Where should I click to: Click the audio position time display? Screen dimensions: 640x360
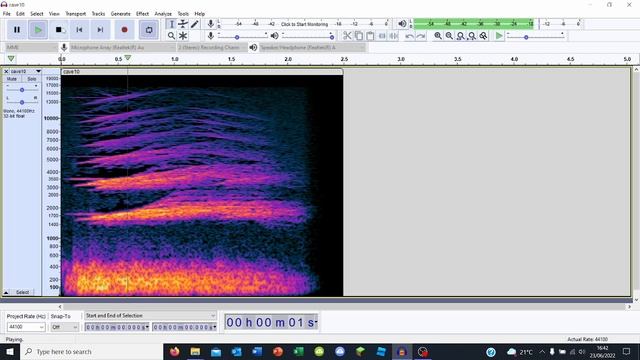271,322
